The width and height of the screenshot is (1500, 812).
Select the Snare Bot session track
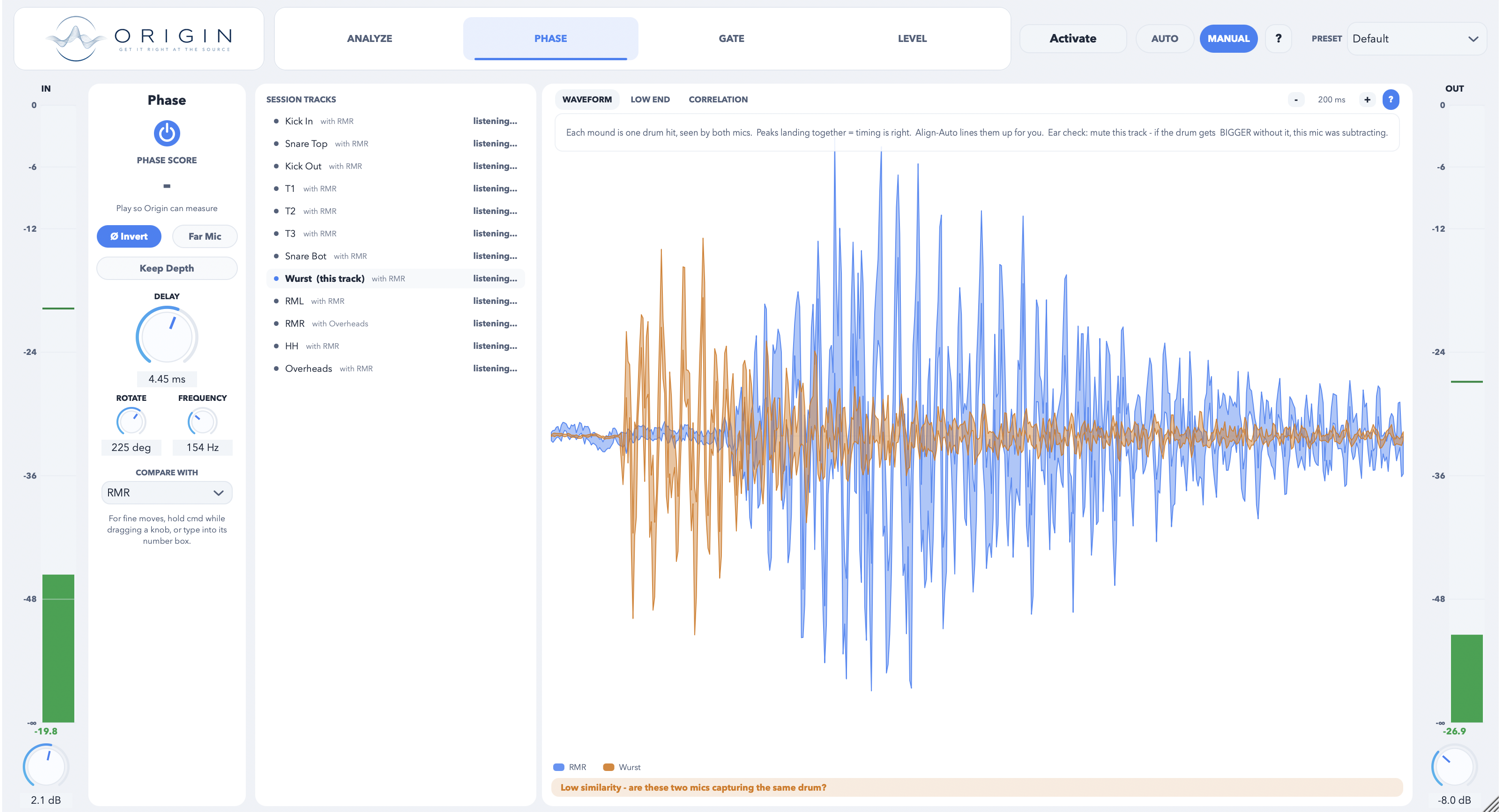(396, 256)
